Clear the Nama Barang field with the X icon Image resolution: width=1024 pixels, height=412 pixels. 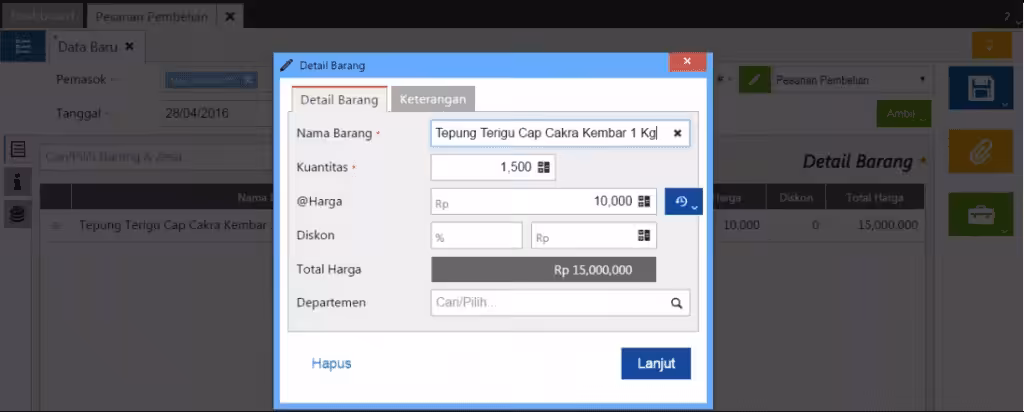pos(677,133)
